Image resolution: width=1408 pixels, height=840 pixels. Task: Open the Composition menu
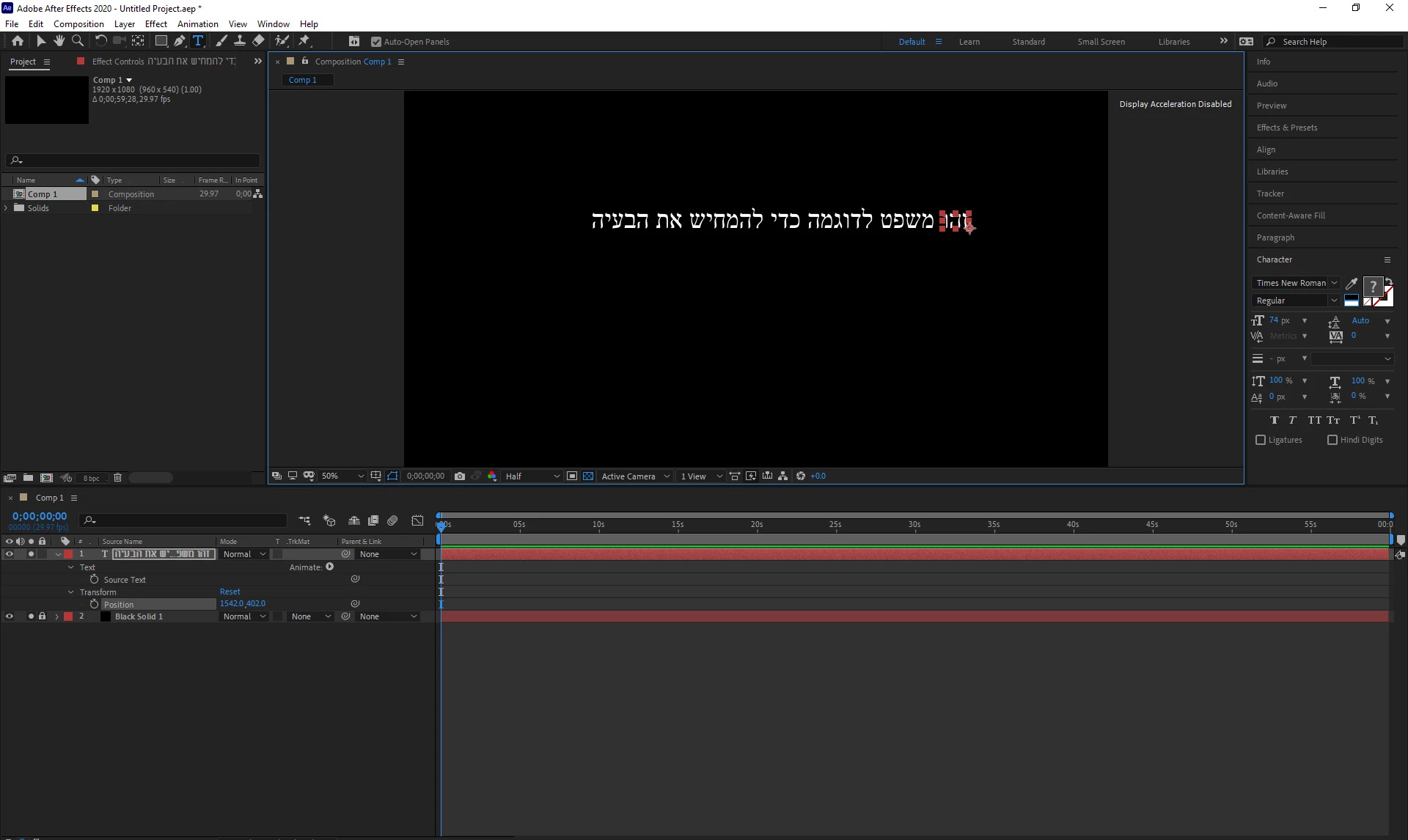78,23
